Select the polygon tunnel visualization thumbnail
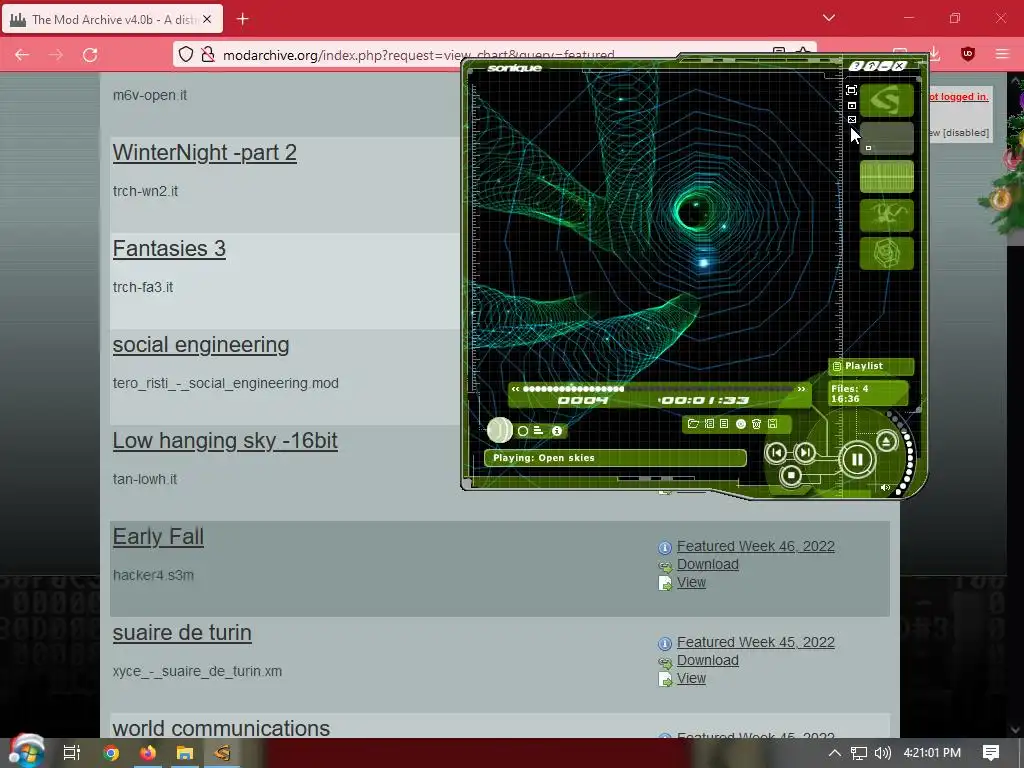 pyautogui.click(x=886, y=253)
